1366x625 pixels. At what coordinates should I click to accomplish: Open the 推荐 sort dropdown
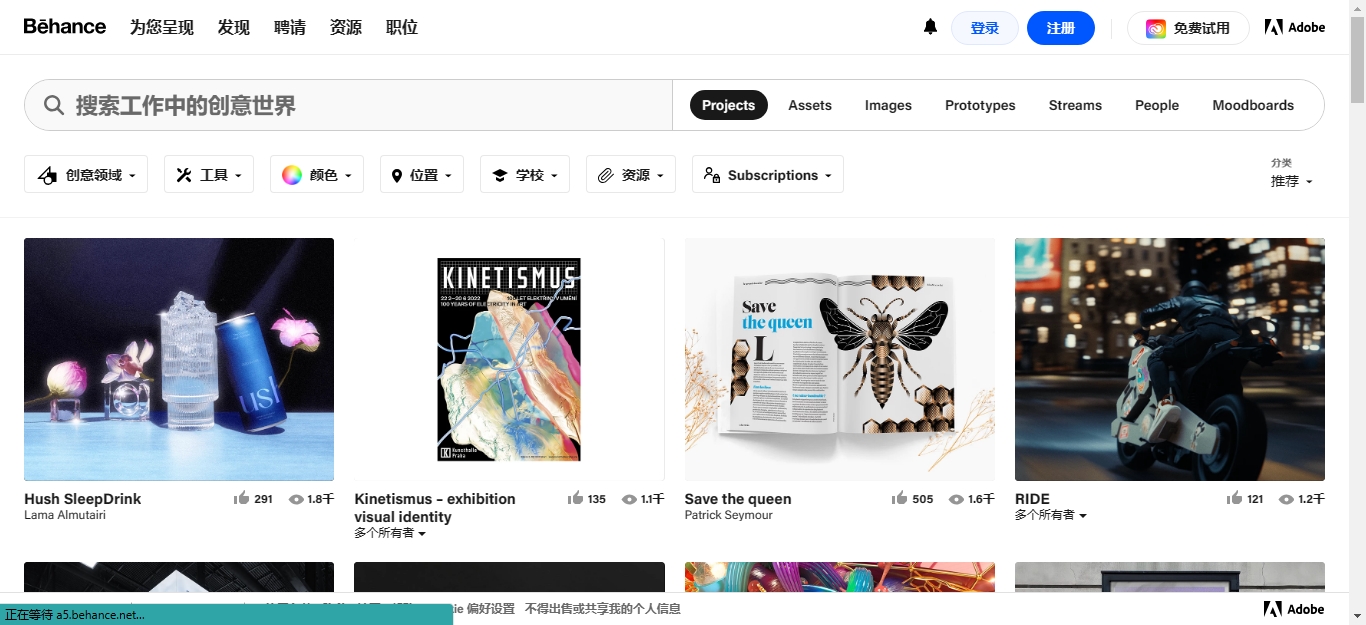[1291, 182]
